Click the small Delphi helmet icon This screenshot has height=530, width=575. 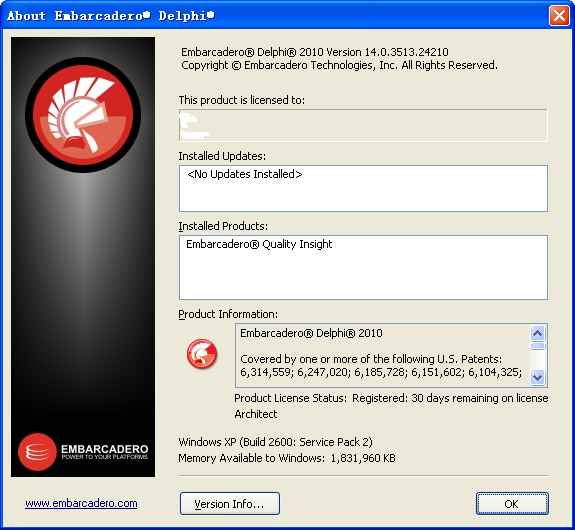point(202,354)
